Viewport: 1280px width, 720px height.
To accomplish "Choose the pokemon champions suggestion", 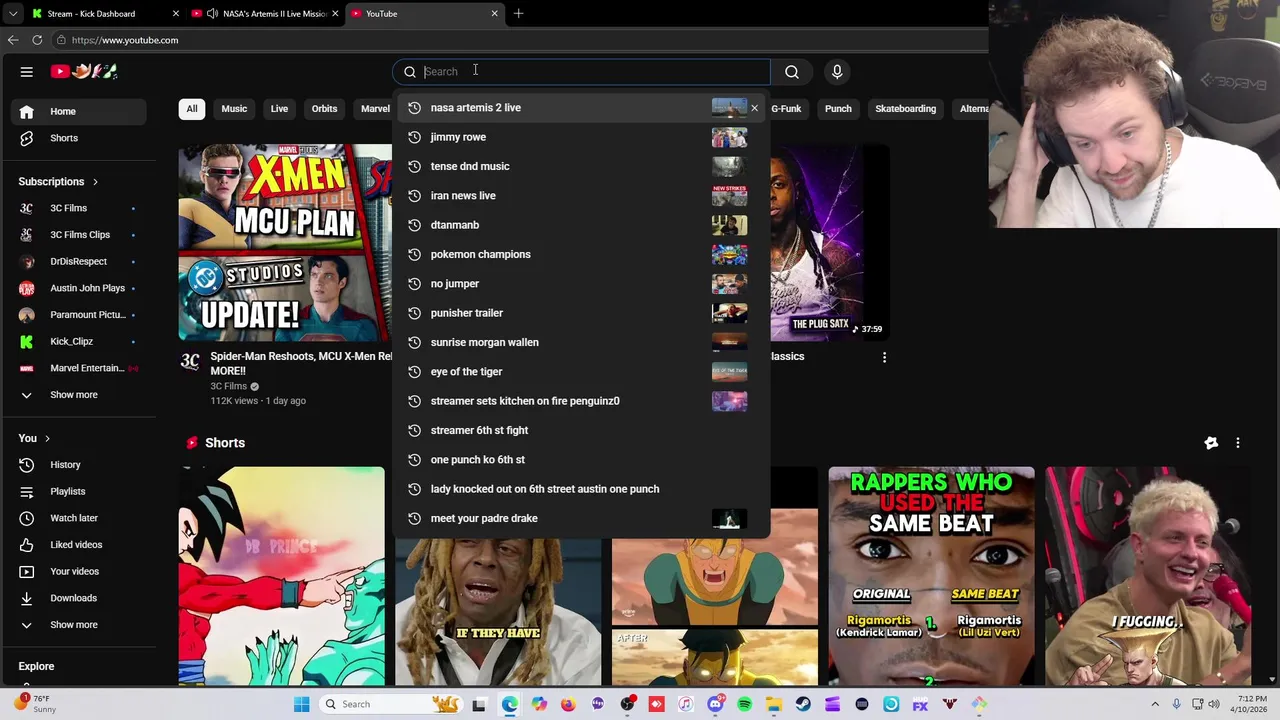I will 581,254.
